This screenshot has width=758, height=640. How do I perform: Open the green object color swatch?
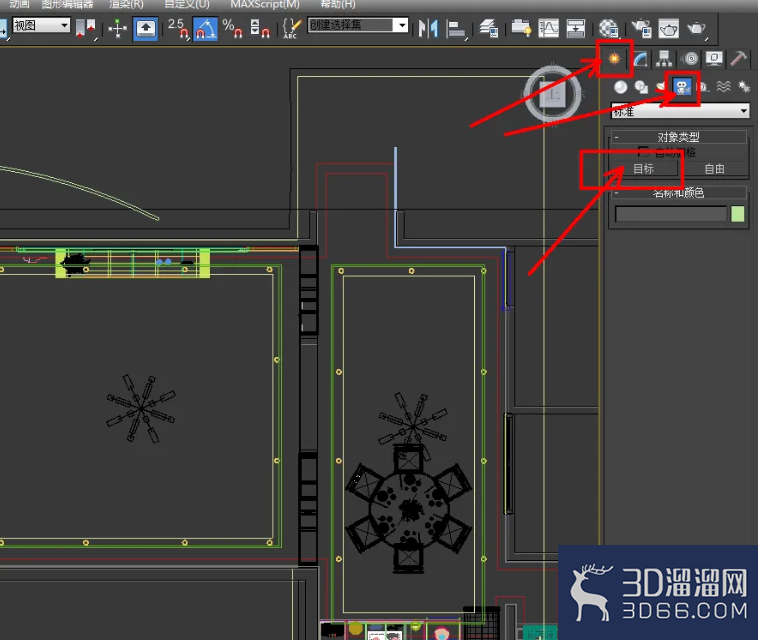(738, 214)
